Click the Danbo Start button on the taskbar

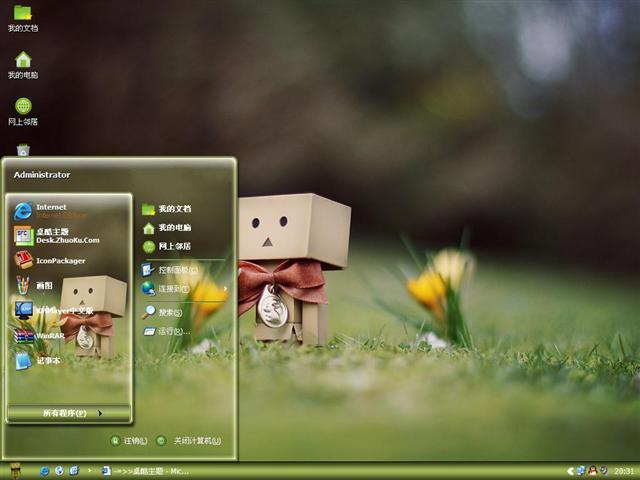click(15, 471)
